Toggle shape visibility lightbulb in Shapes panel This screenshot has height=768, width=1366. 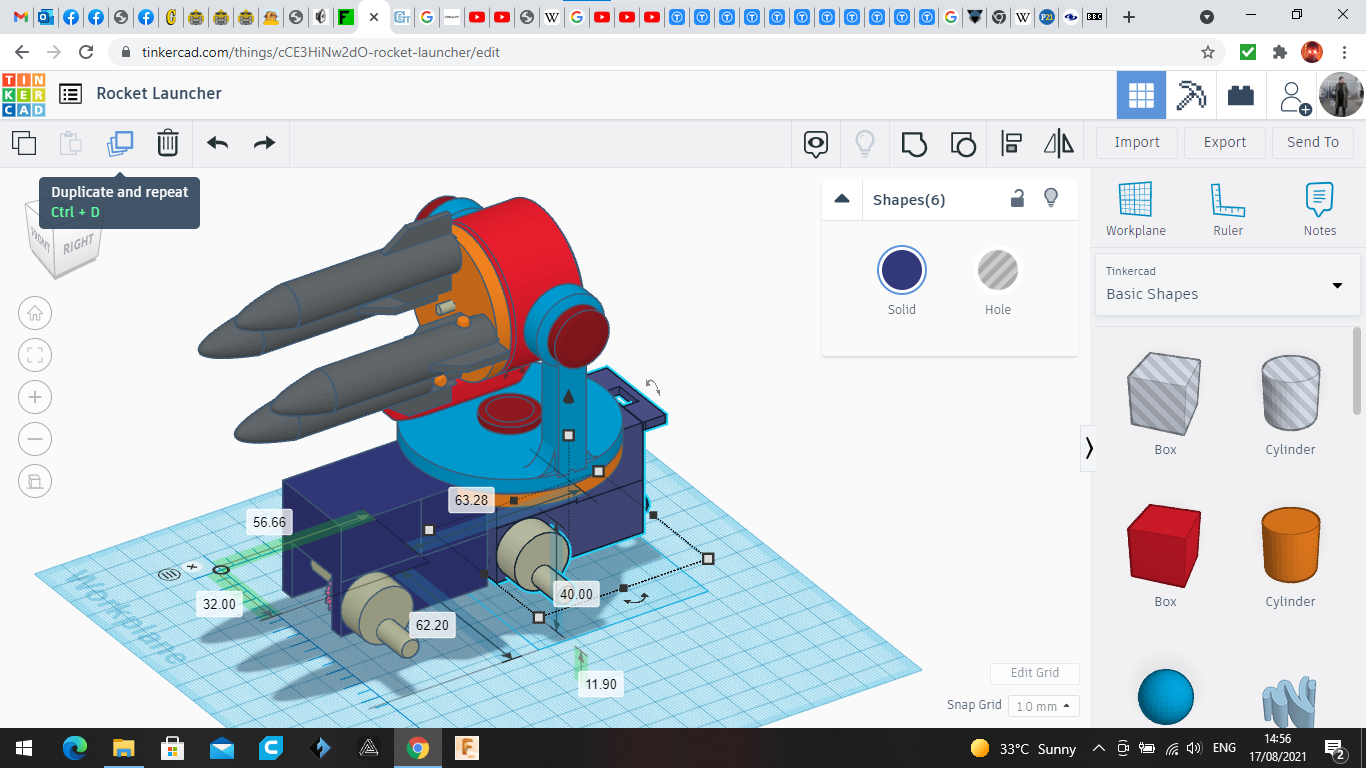pos(1051,198)
